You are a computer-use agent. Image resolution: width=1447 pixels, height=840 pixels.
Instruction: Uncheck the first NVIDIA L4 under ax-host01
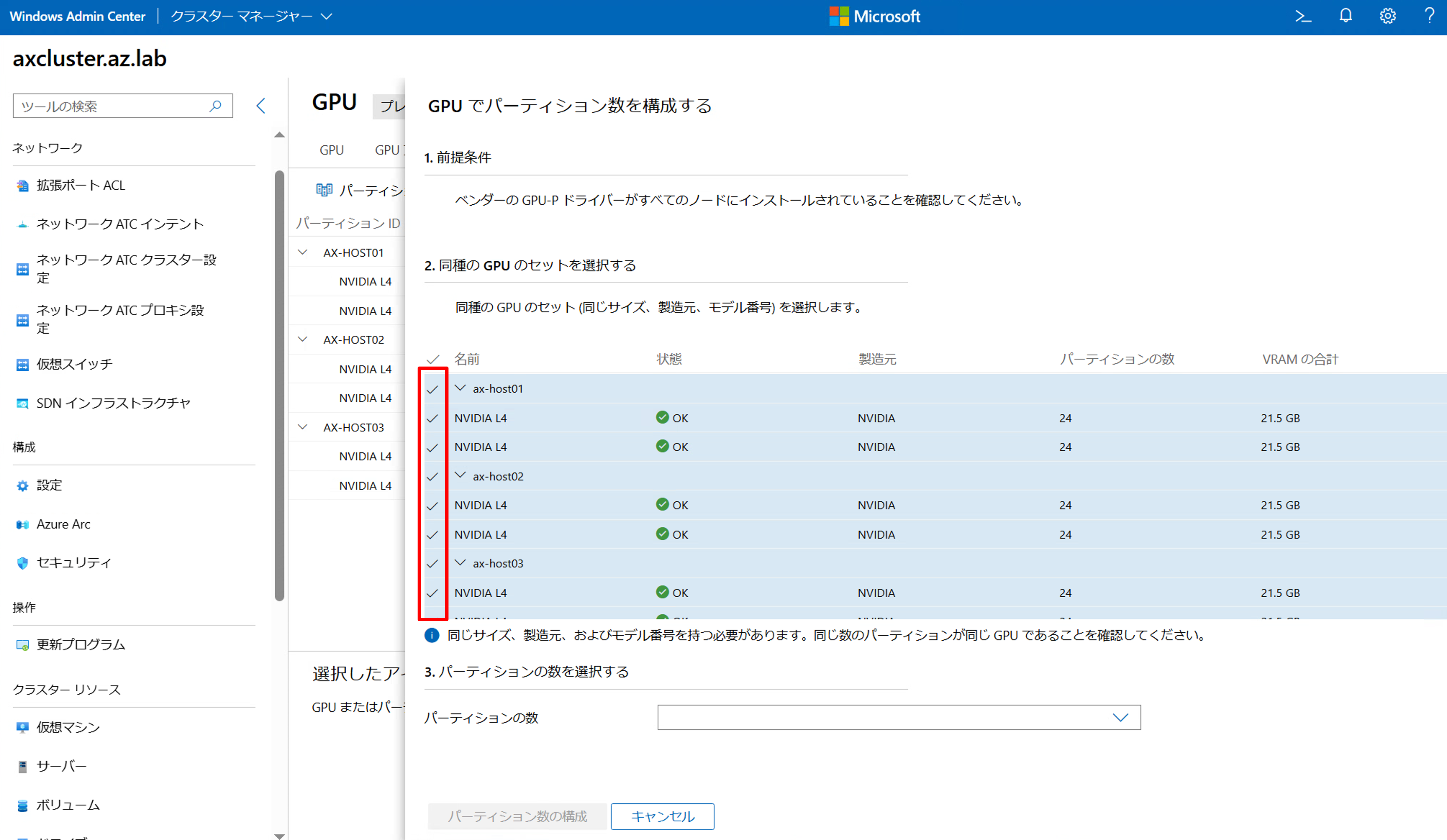click(x=433, y=418)
